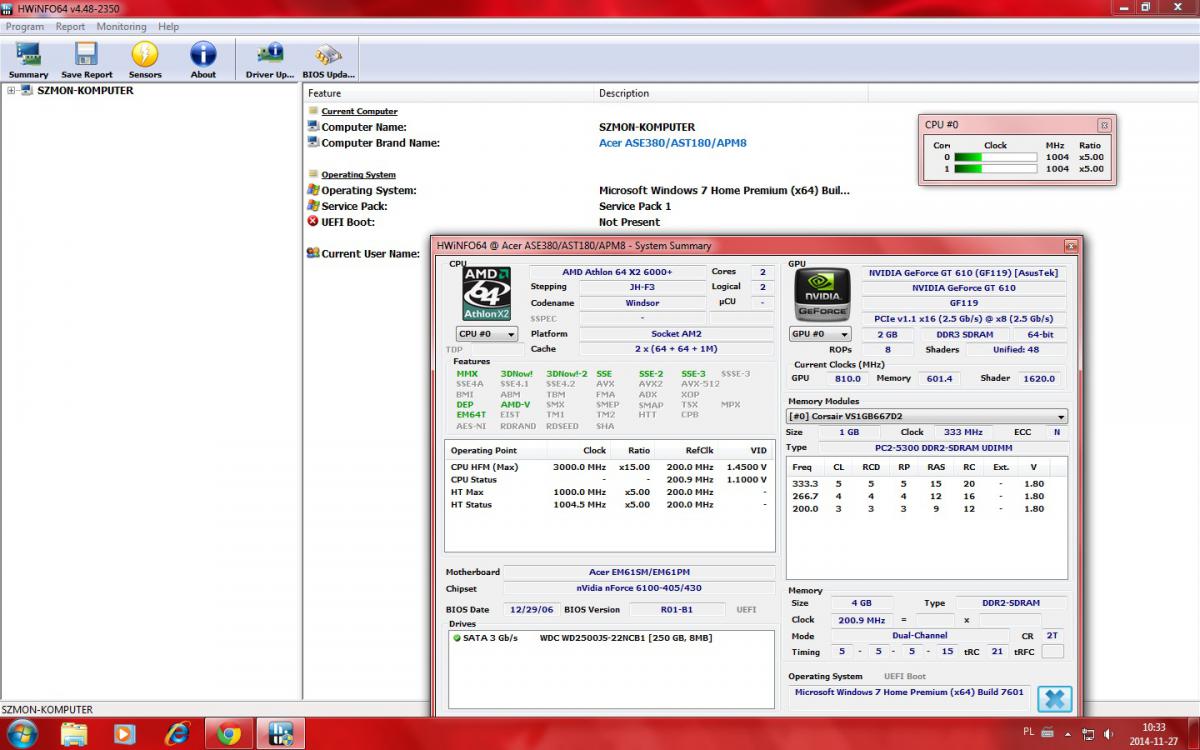Open the Corsair VS1GB667D2 memory module dropdown
The image size is (1200, 750).
click(927, 416)
